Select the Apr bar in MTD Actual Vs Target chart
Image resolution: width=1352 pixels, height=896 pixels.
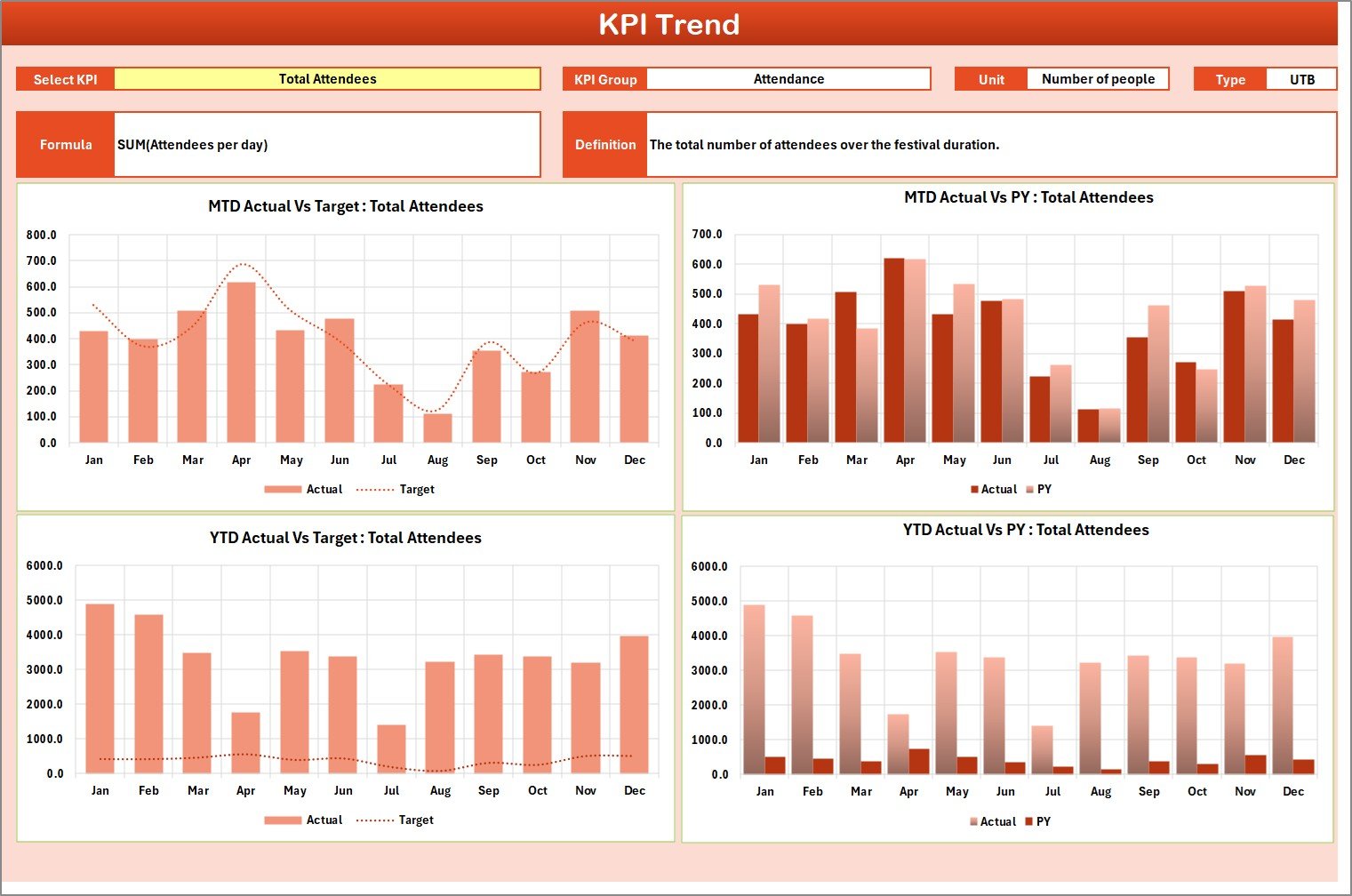click(x=242, y=363)
